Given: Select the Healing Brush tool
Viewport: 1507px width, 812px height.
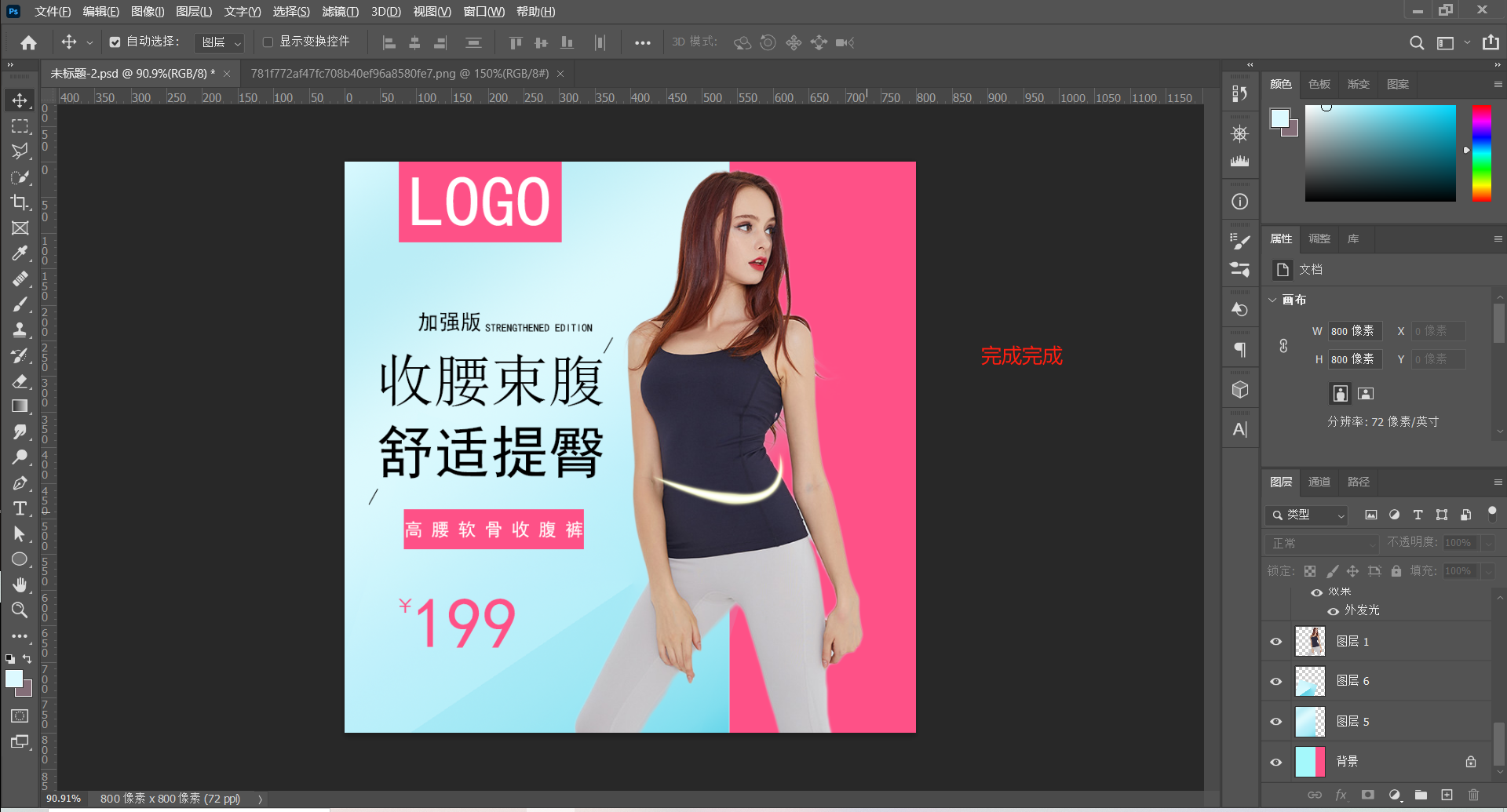Looking at the screenshot, I should 20,279.
